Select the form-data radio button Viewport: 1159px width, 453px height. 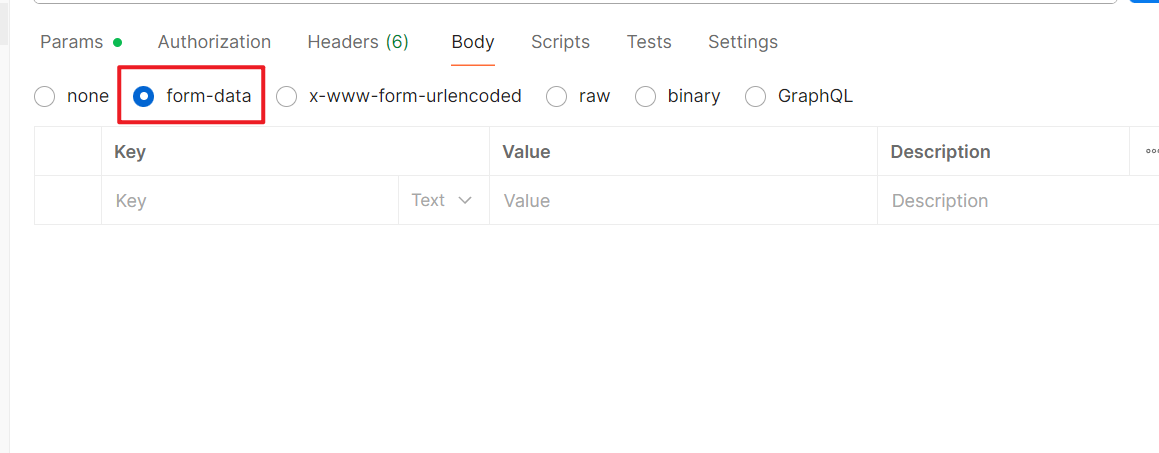(143, 96)
